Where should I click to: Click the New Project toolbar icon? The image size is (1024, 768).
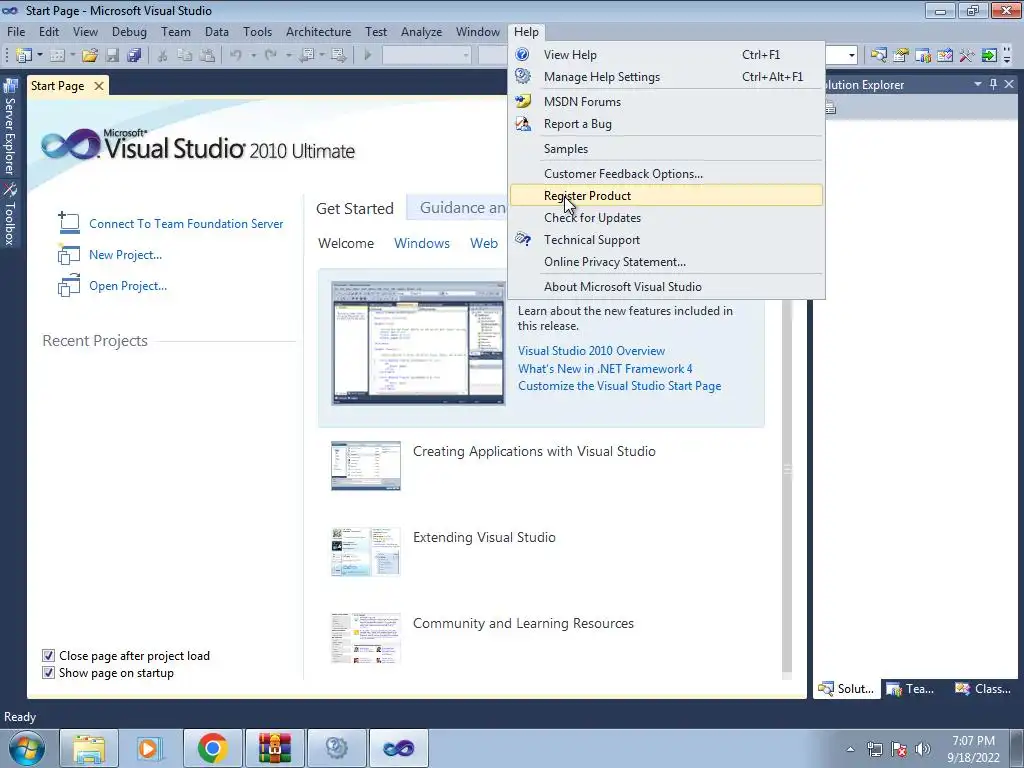pyautogui.click(x=24, y=56)
